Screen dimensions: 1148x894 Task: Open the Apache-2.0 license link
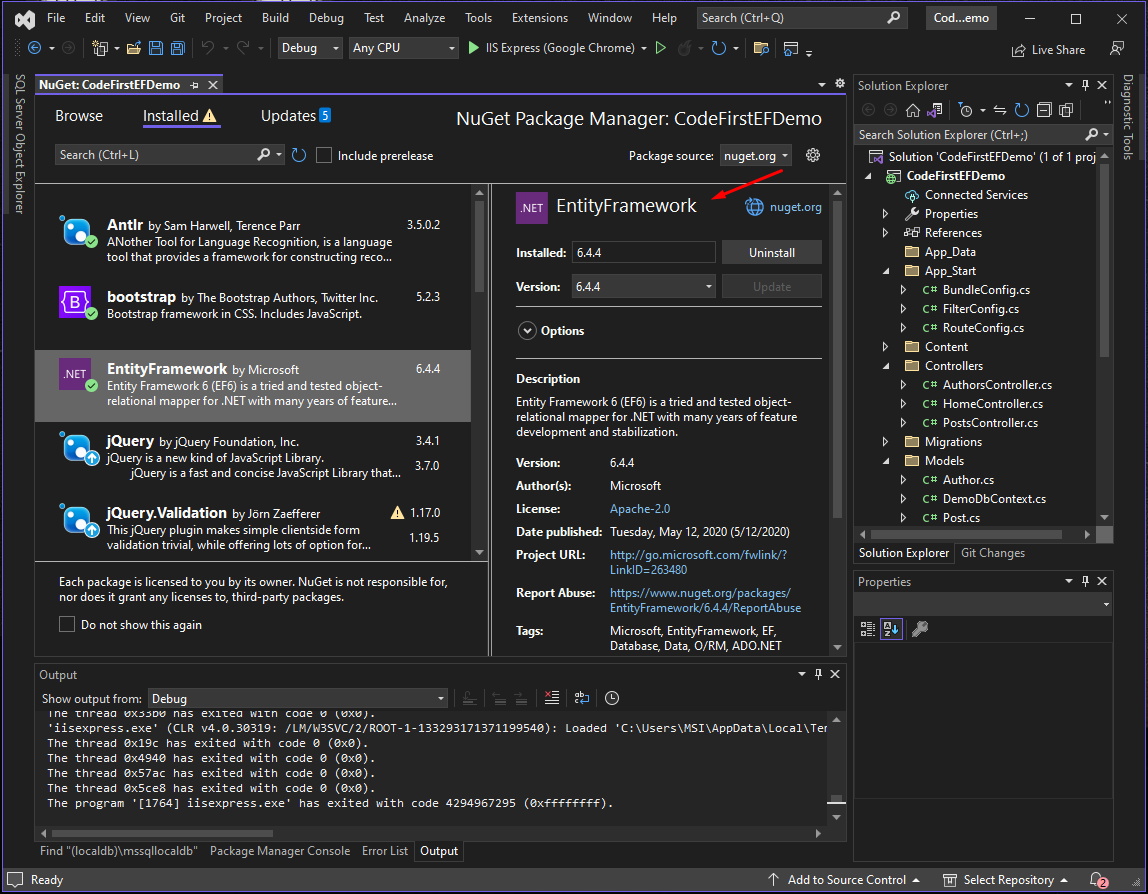(x=639, y=508)
